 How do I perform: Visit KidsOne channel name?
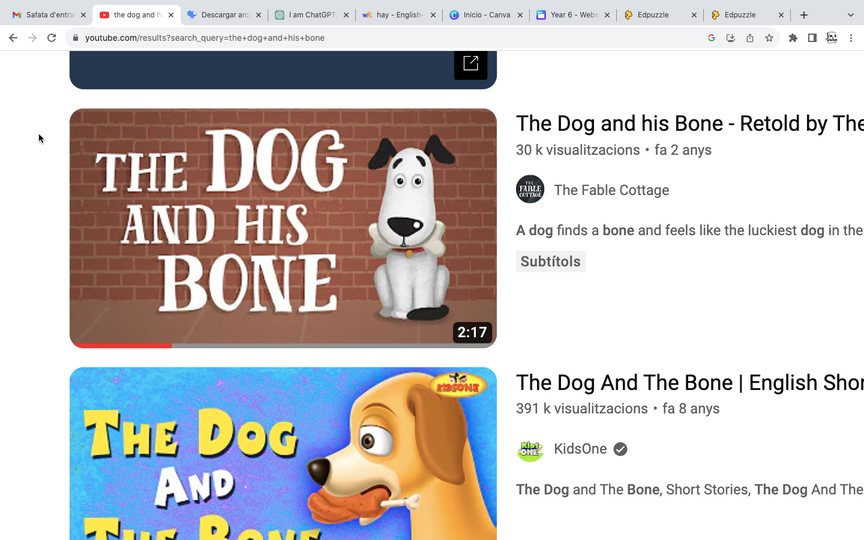[580, 449]
